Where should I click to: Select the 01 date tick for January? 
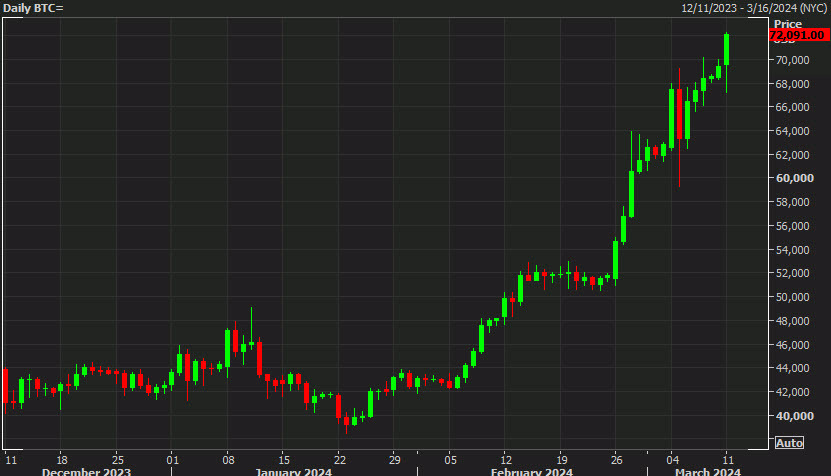(x=173, y=460)
